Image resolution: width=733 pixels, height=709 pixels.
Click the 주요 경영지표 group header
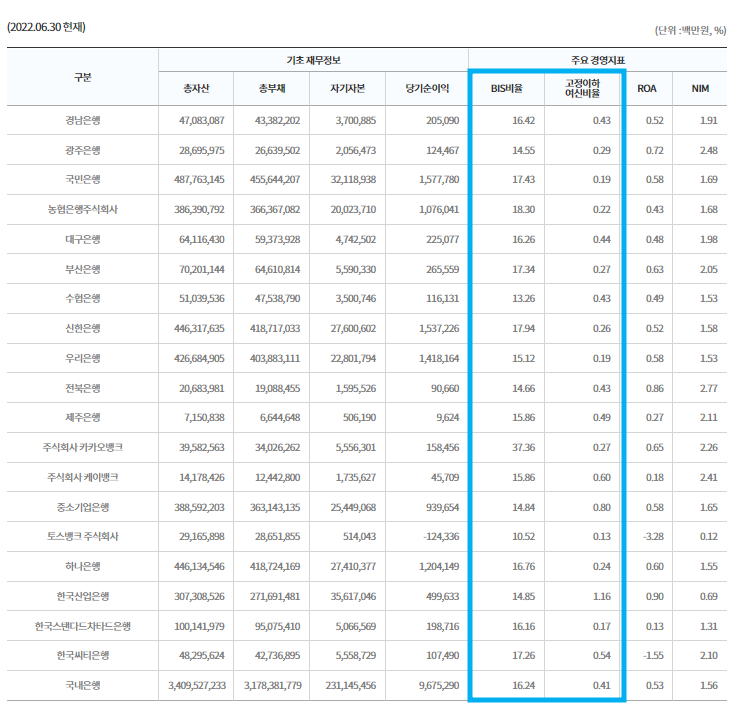[x=598, y=60]
